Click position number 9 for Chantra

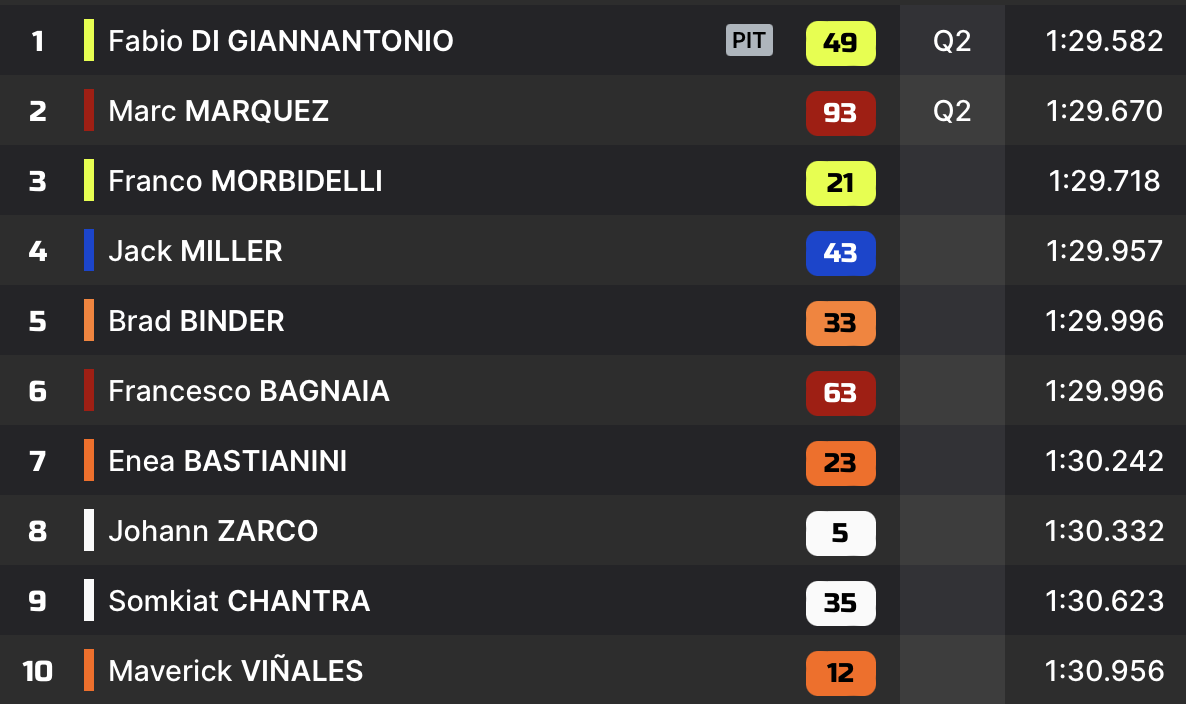coord(37,601)
